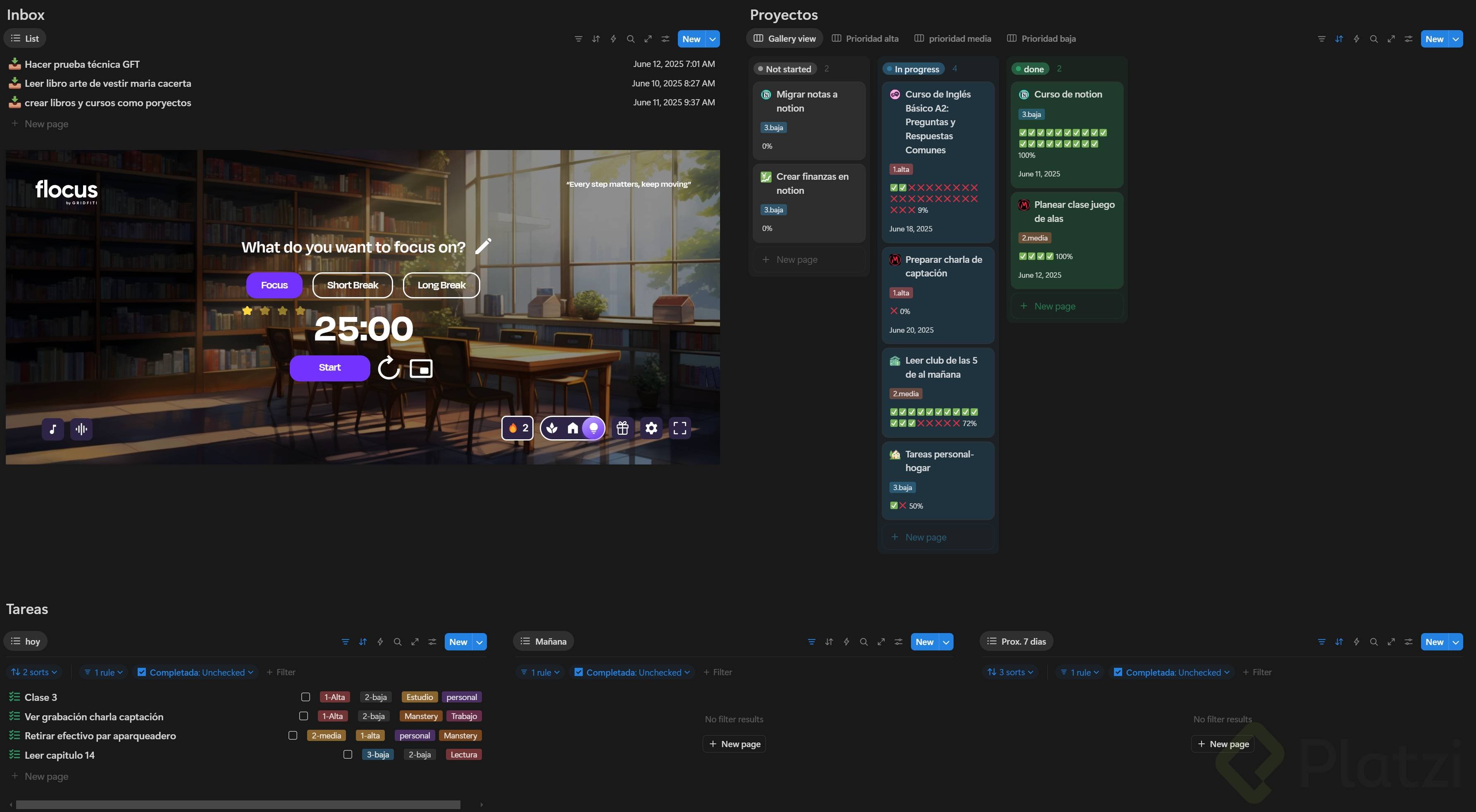This screenshot has width=1476, height=812.
Task: Click the gift icon in Flocus toolbar
Action: coord(622,428)
